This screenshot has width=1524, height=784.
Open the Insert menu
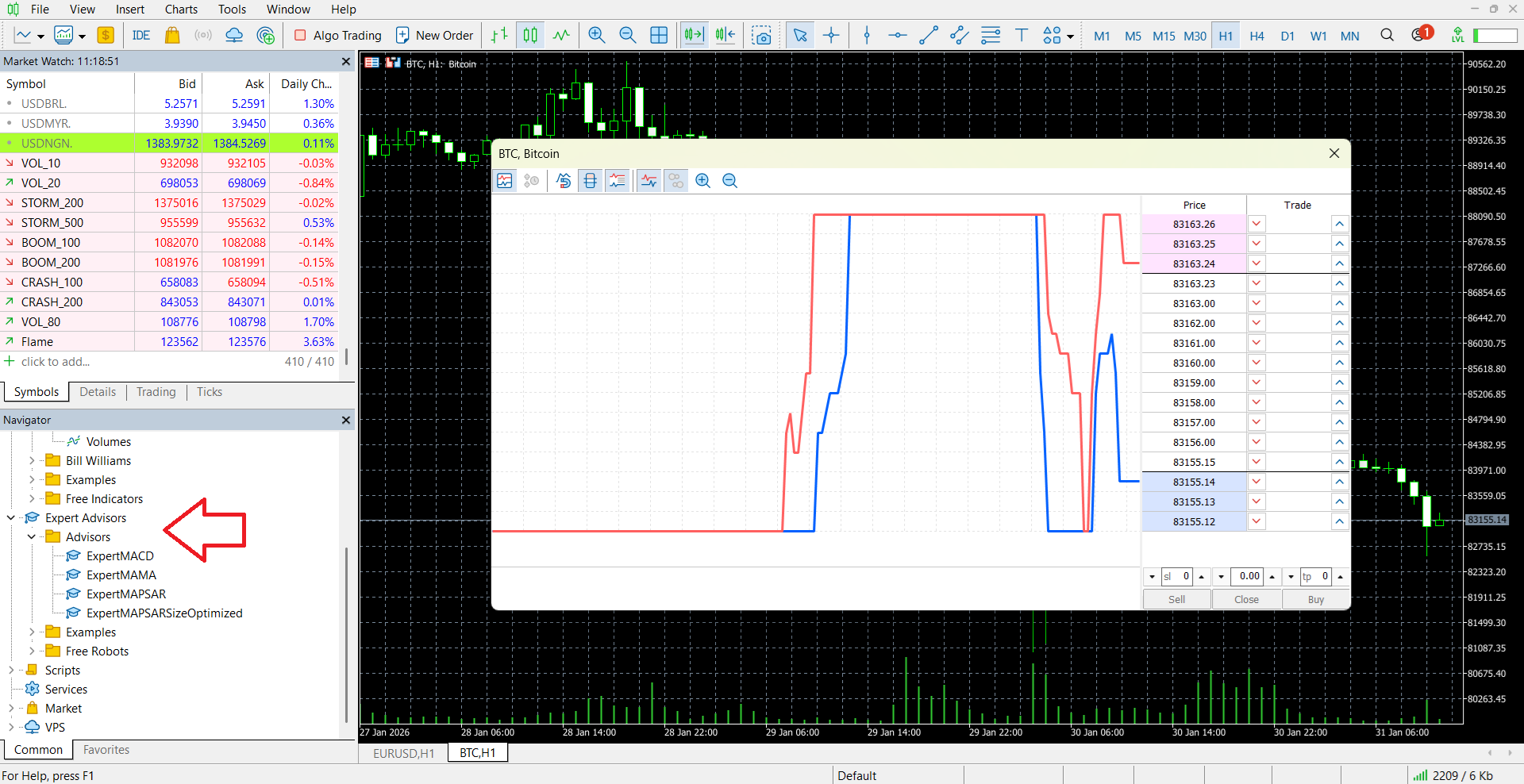tap(129, 10)
